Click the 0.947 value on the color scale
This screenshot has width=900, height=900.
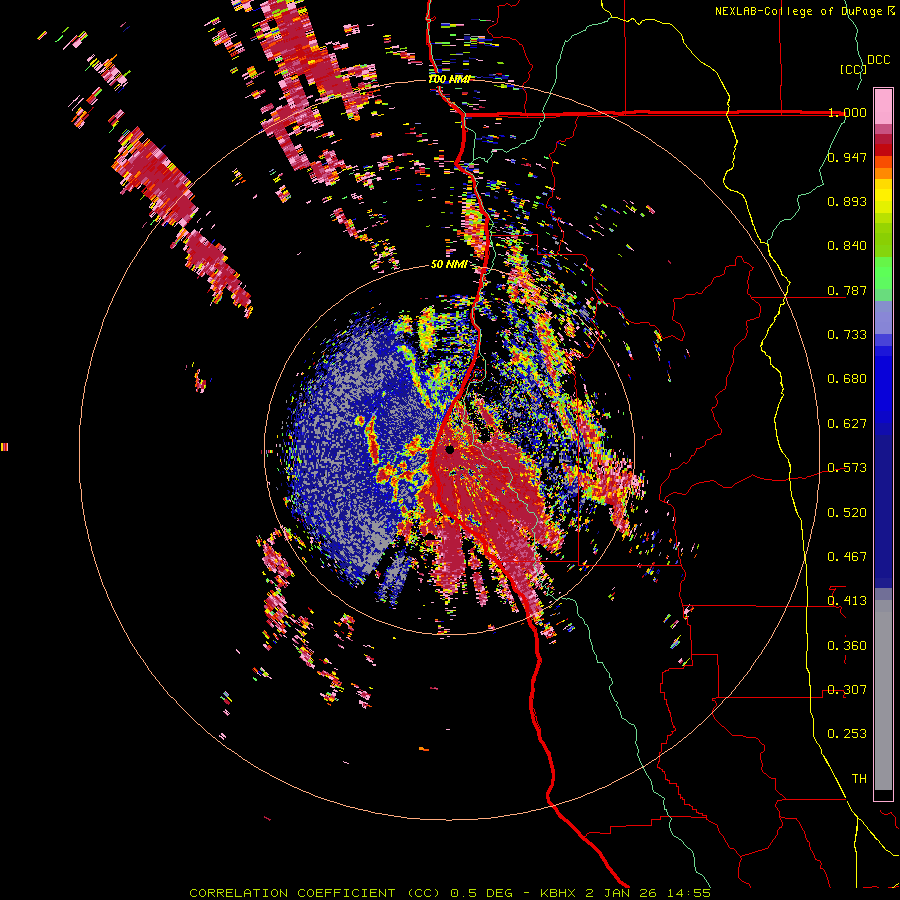pos(847,157)
